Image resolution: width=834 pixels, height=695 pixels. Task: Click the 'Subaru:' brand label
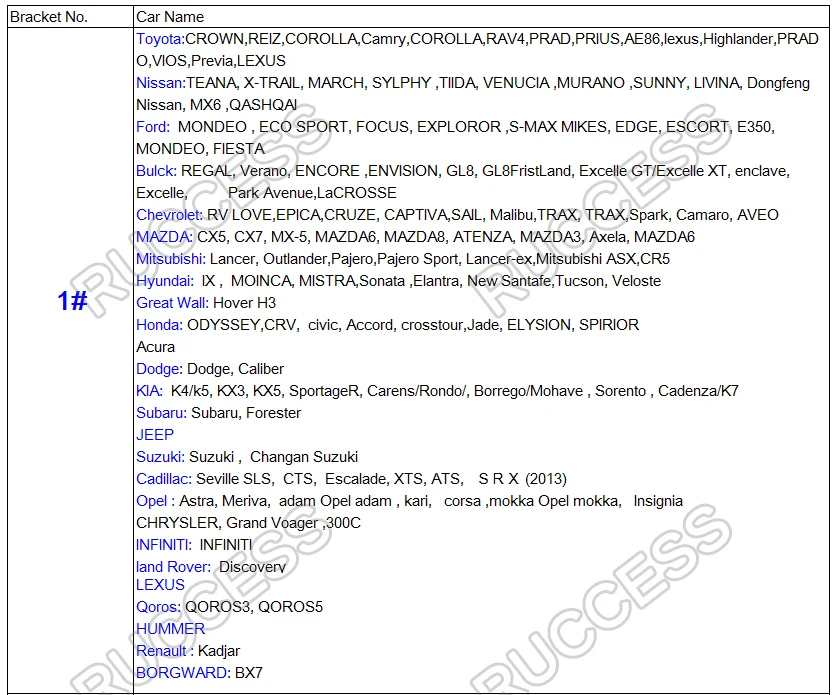pos(162,413)
